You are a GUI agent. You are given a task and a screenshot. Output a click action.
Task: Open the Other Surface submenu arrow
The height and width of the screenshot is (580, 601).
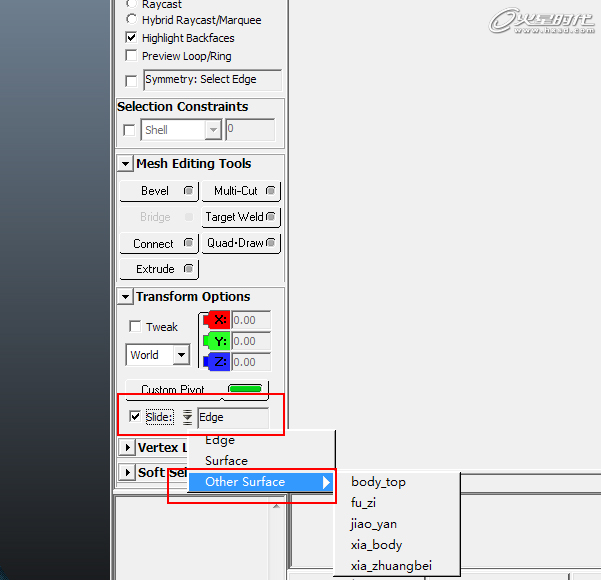[x=326, y=482]
